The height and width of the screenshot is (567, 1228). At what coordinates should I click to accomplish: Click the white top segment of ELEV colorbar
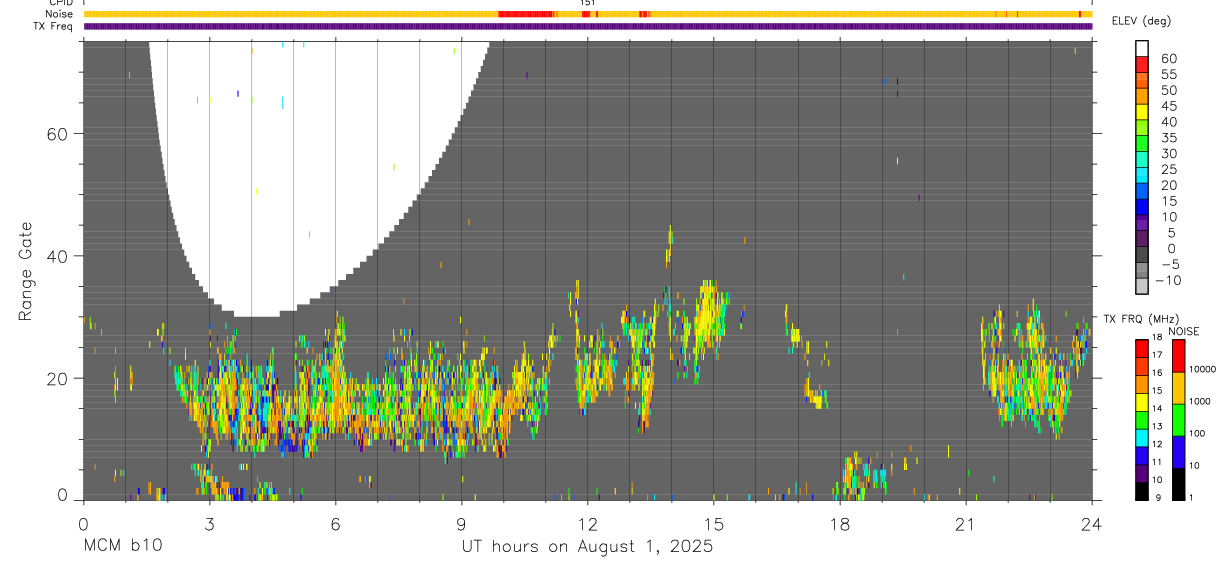1142,48
